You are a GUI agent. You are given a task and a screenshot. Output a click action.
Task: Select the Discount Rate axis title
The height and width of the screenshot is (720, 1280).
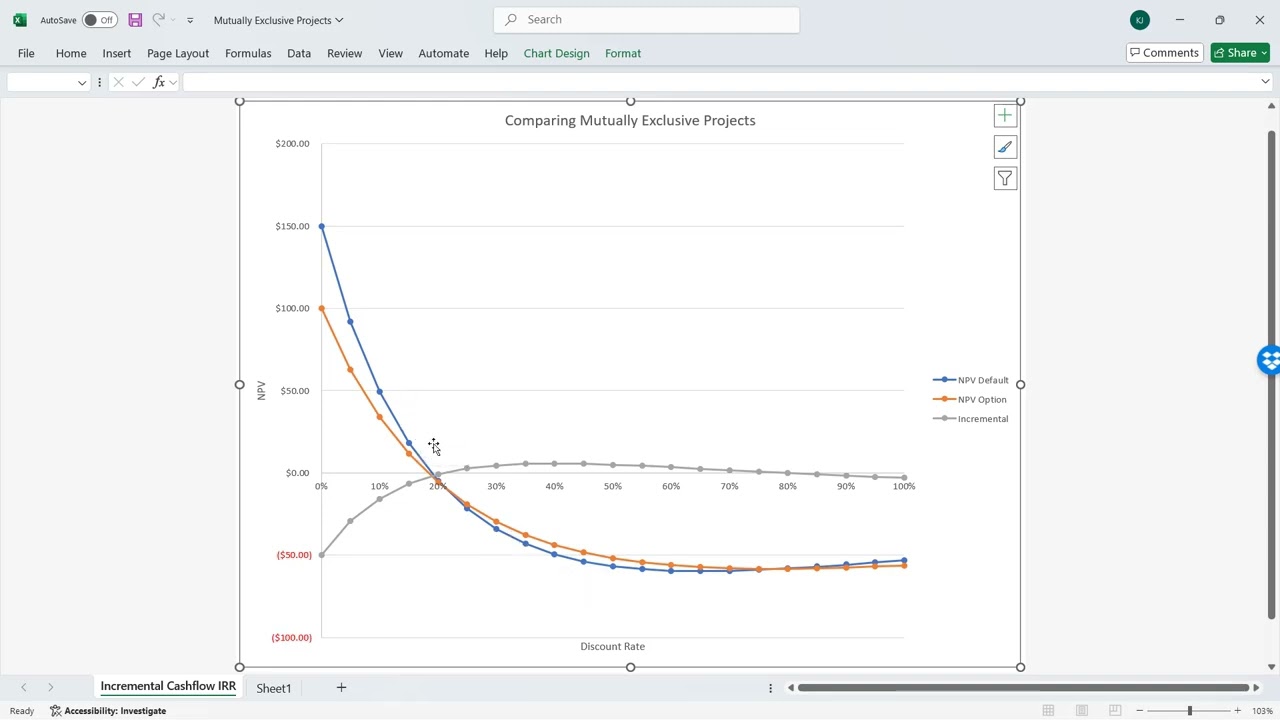tap(612, 646)
